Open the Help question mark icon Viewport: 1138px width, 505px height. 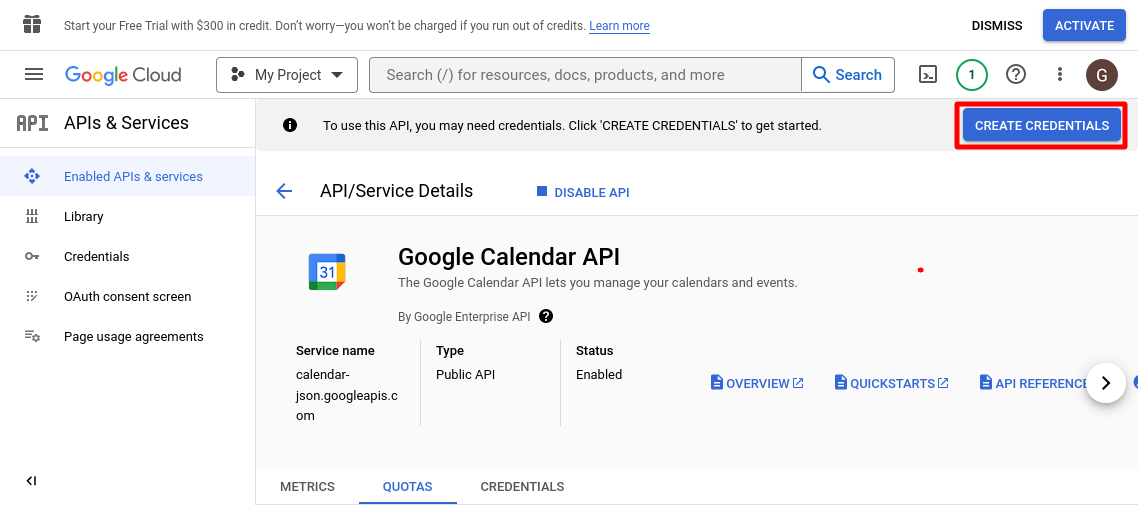click(x=1016, y=74)
